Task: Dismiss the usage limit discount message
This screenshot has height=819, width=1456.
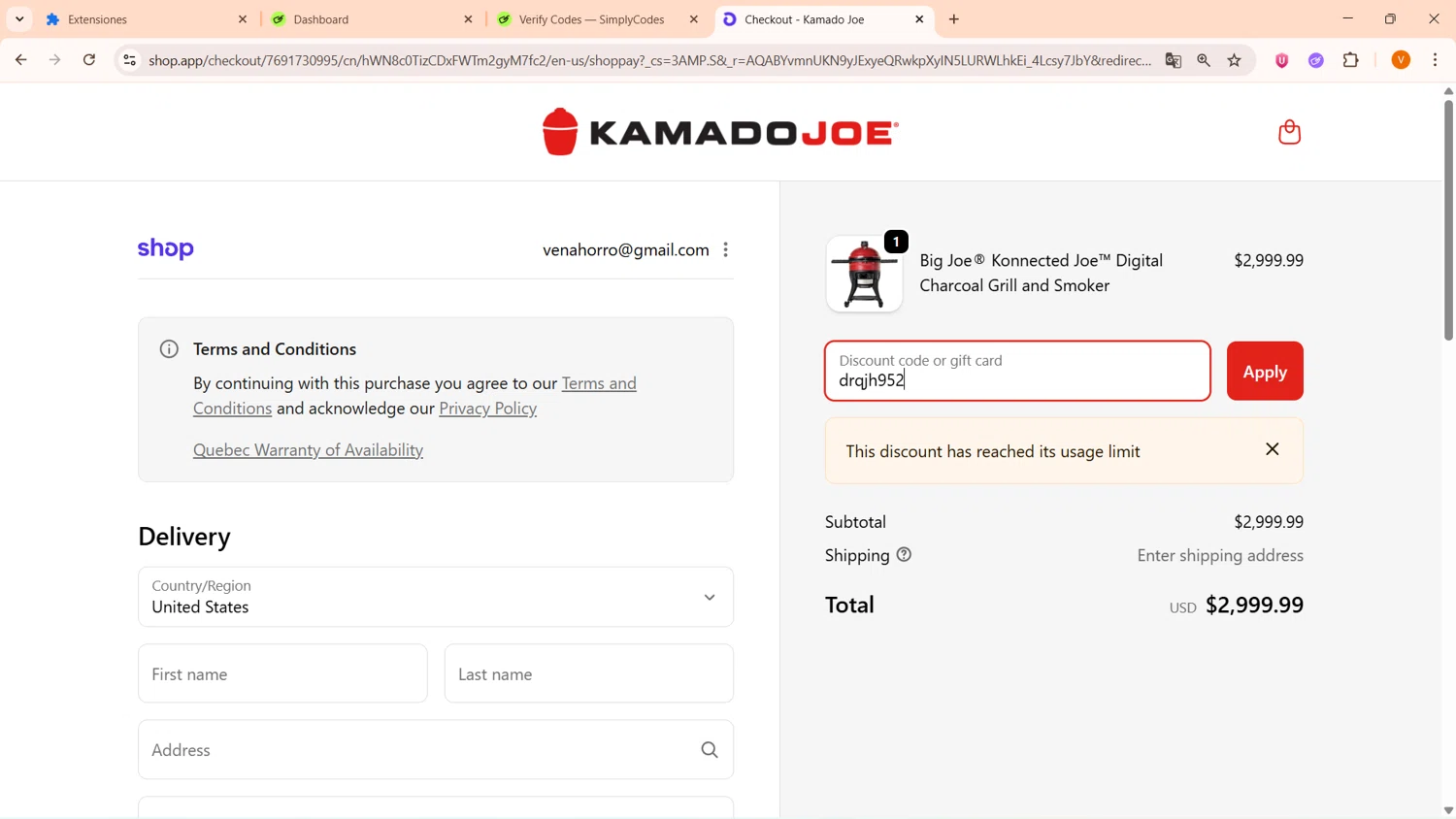Action: click(x=1273, y=449)
